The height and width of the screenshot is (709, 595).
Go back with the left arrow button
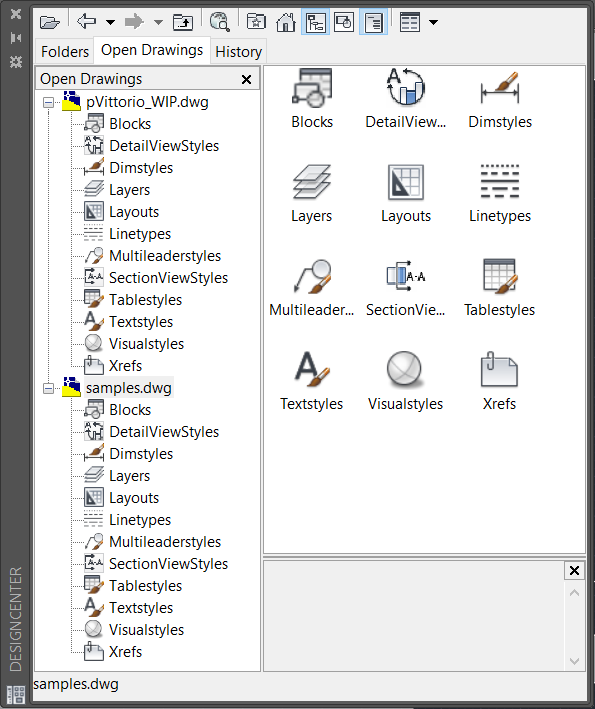click(86, 21)
